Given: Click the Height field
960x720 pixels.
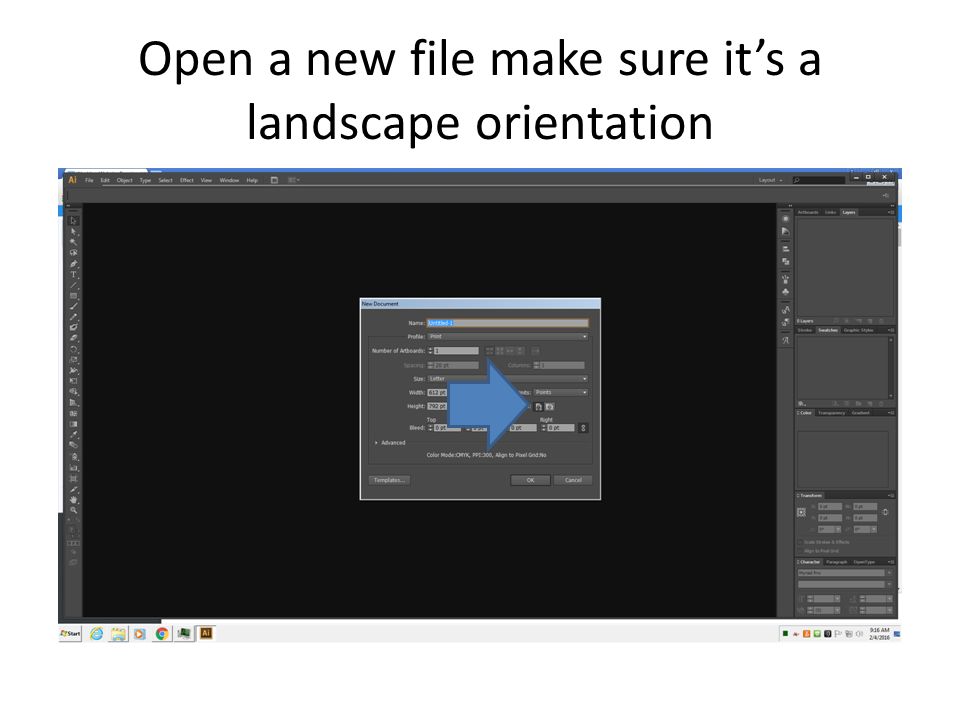Looking at the screenshot, I should click(x=437, y=406).
